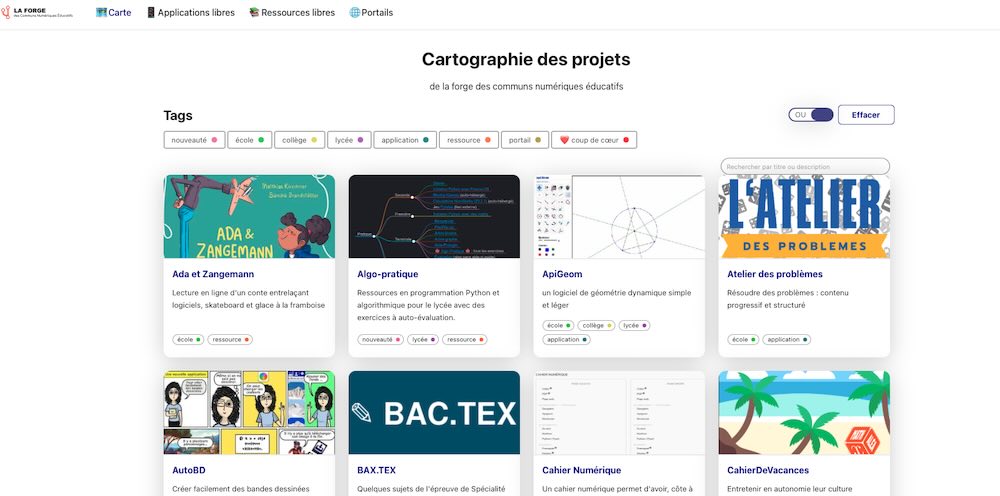The image size is (1000, 496).
Task: Click école tag on ApiGeom card
Action: (x=558, y=325)
